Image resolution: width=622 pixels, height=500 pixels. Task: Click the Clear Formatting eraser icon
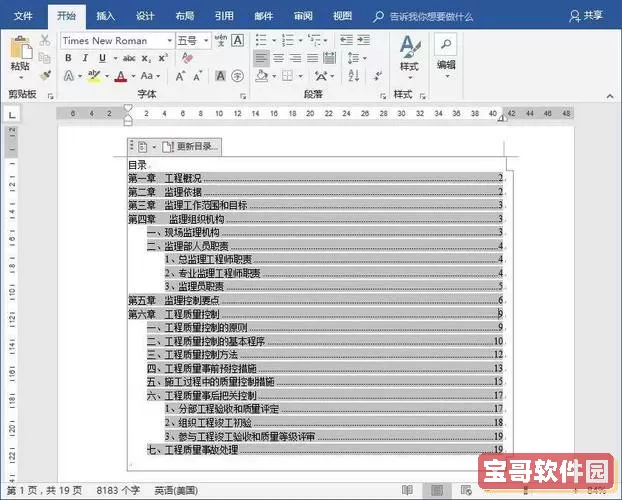187,58
